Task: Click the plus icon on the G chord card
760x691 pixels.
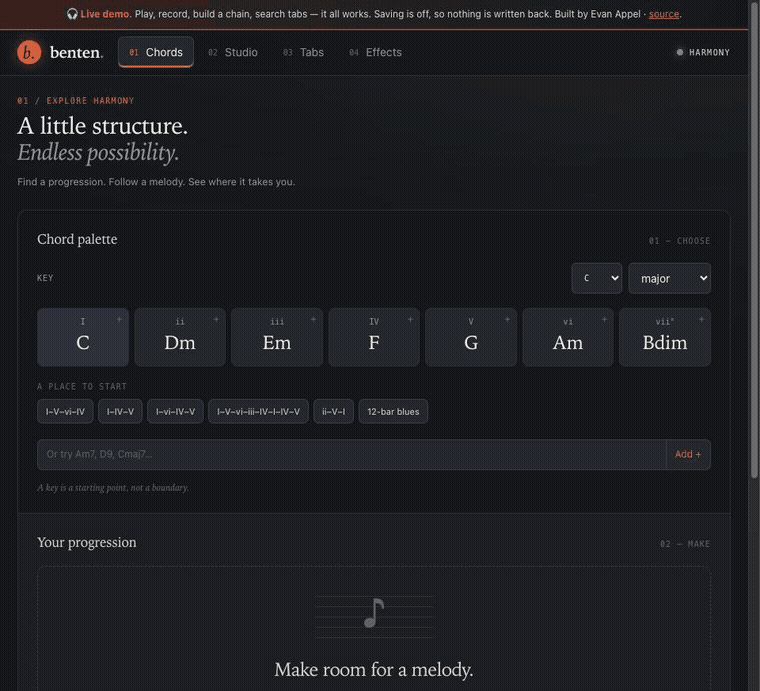Action: [507, 319]
